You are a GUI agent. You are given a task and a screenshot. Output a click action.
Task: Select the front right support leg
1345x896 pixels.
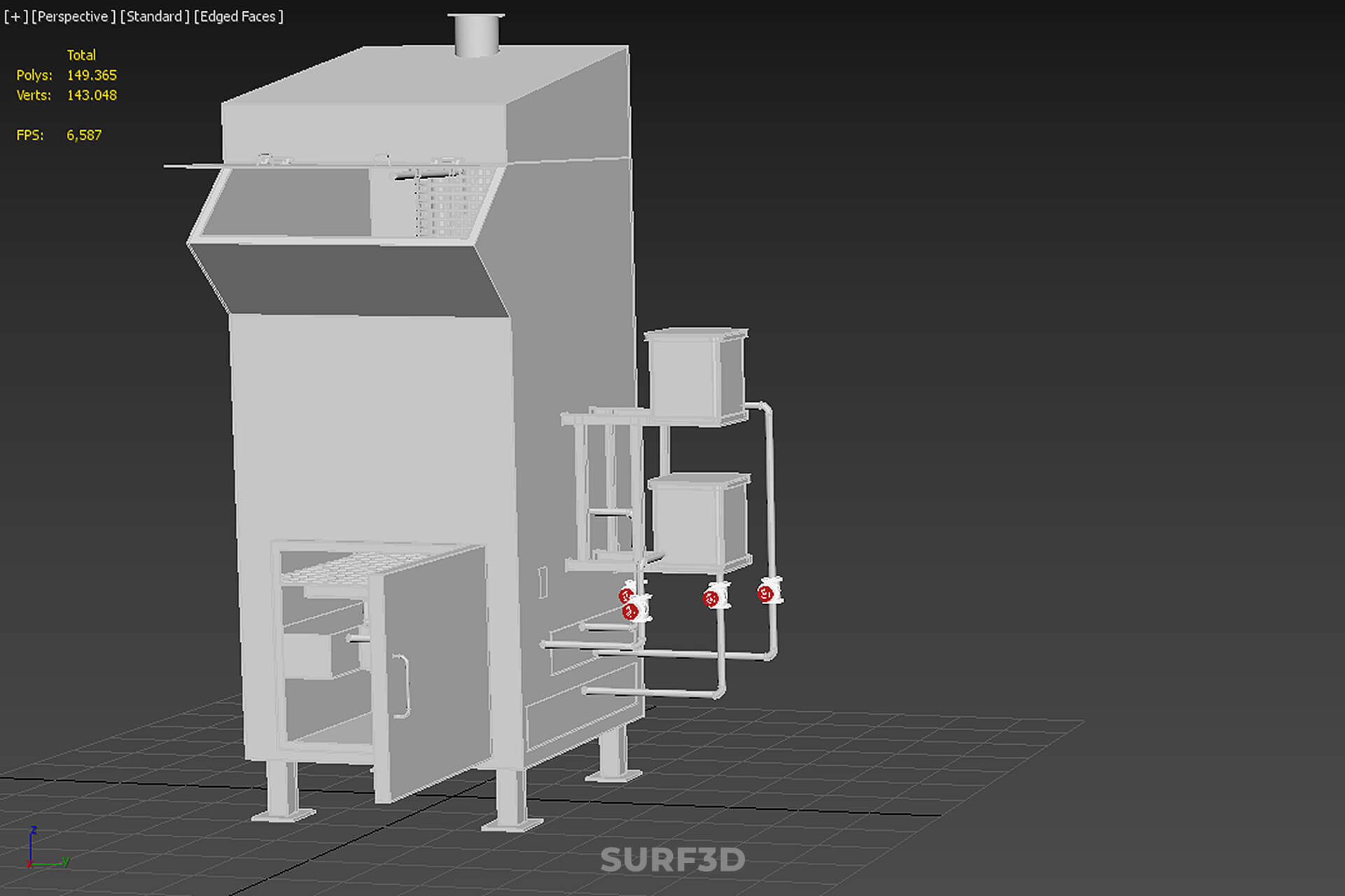pos(512,799)
